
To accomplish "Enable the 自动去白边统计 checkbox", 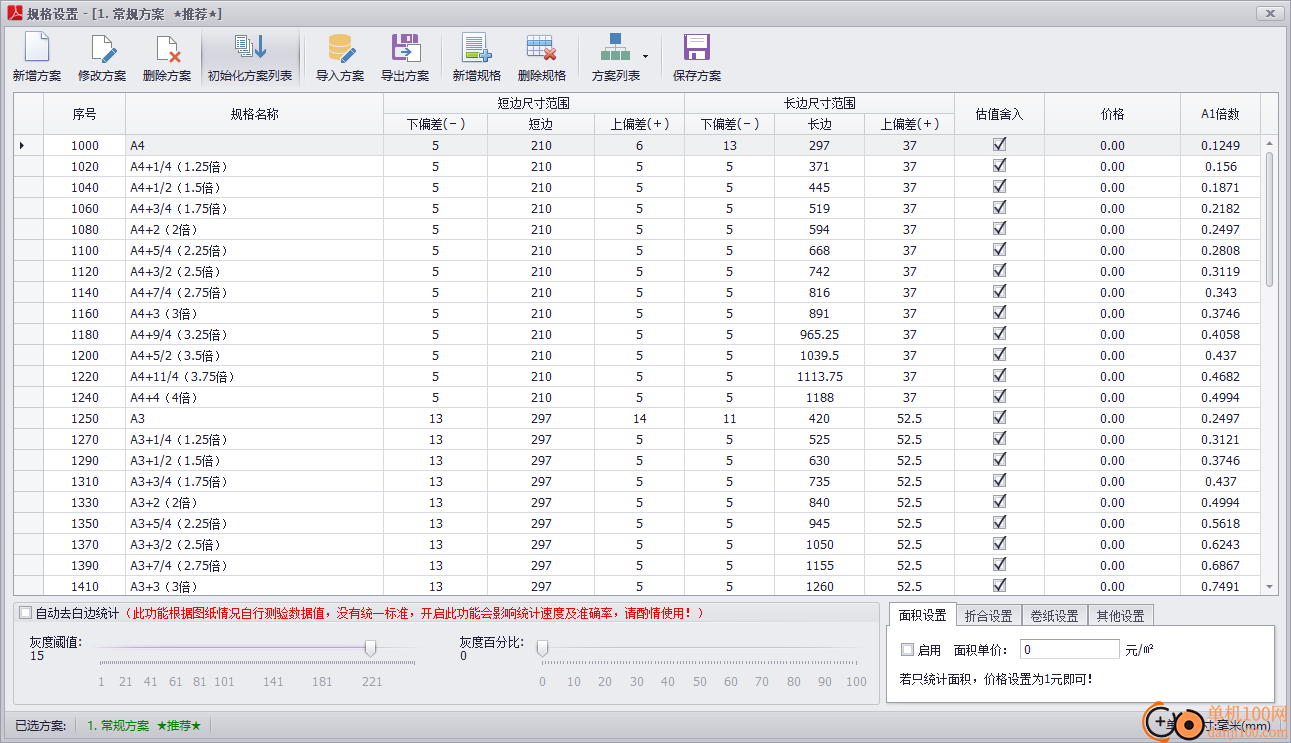I will pyautogui.click(x=25, y=612).
